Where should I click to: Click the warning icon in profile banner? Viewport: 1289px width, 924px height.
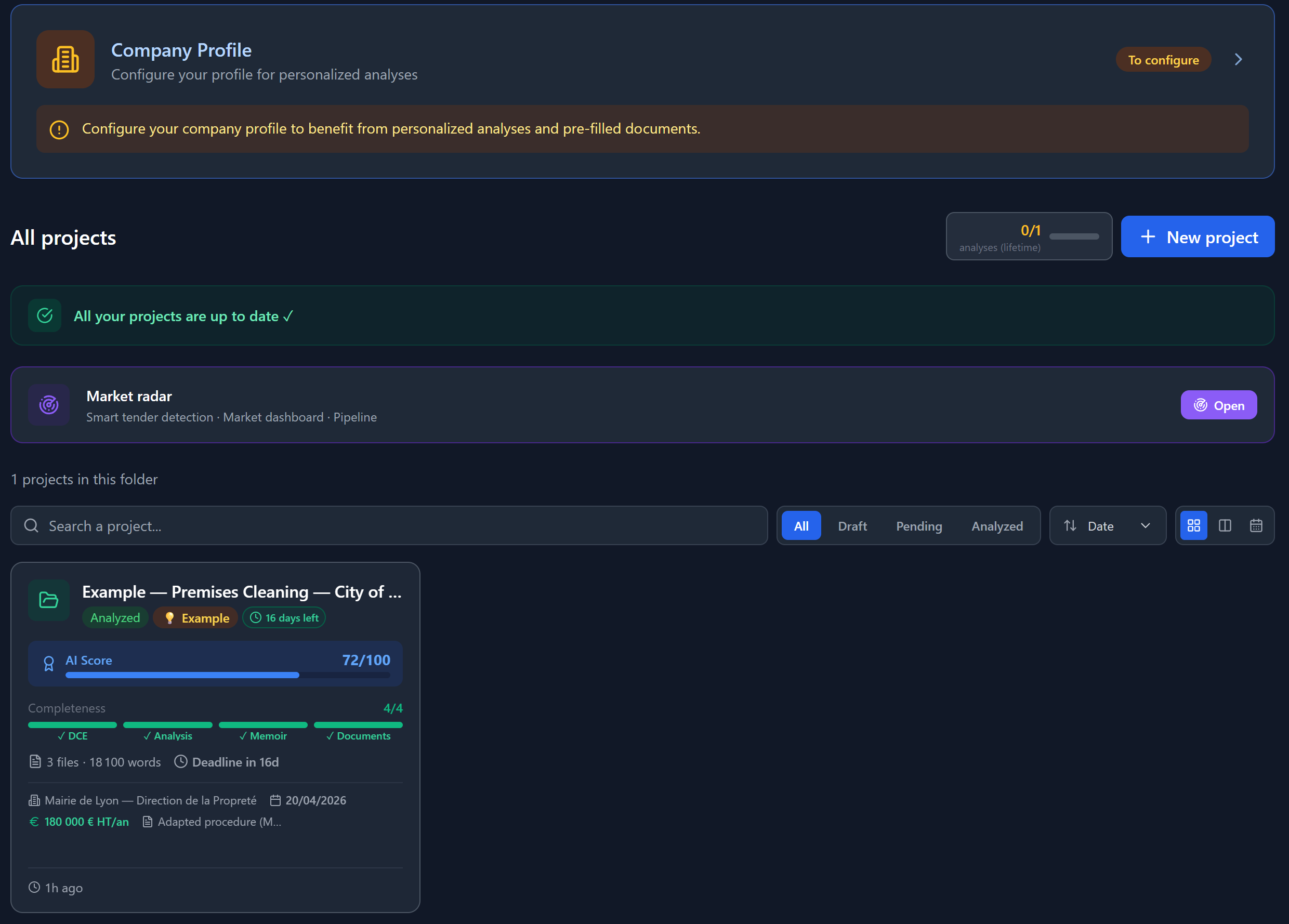pyautogui.click(x=59, y=129)
